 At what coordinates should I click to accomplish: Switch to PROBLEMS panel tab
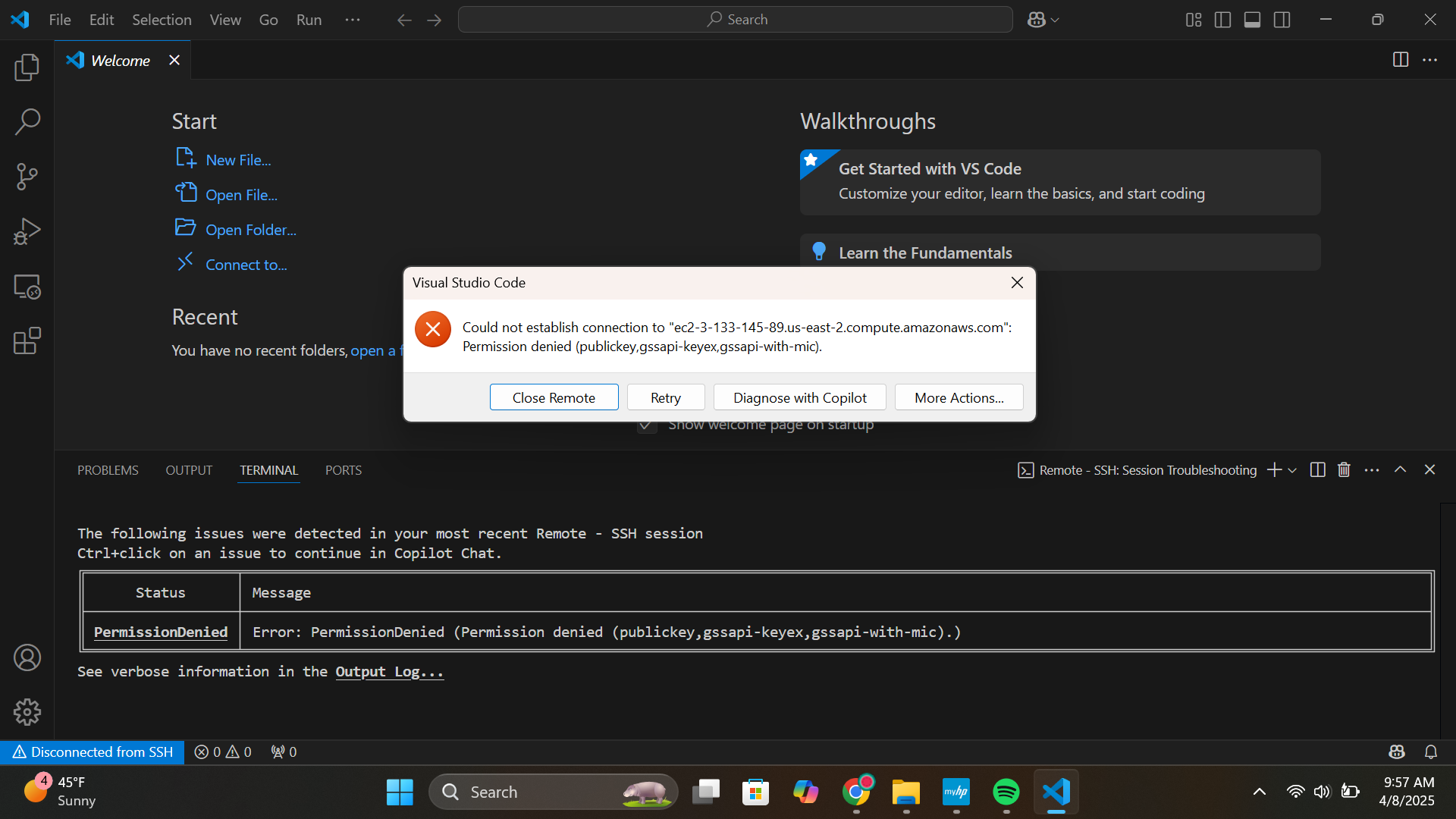tap(108, 470)
